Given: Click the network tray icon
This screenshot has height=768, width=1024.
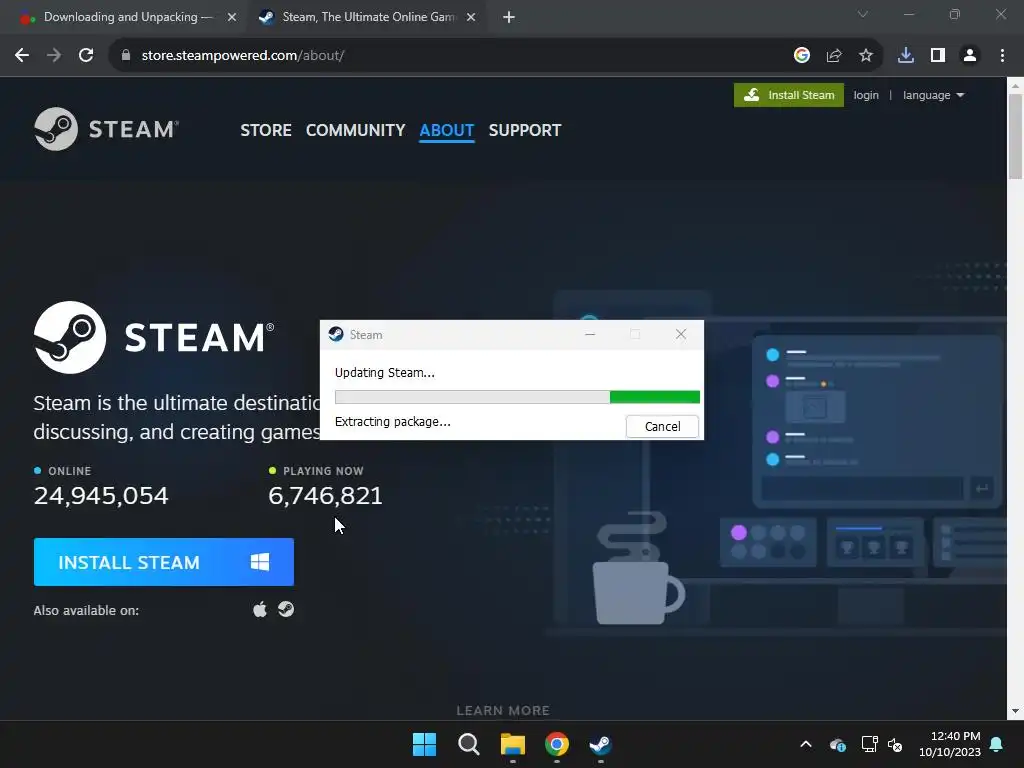Looking at the screenshot, I should click(x=869, y=744).
